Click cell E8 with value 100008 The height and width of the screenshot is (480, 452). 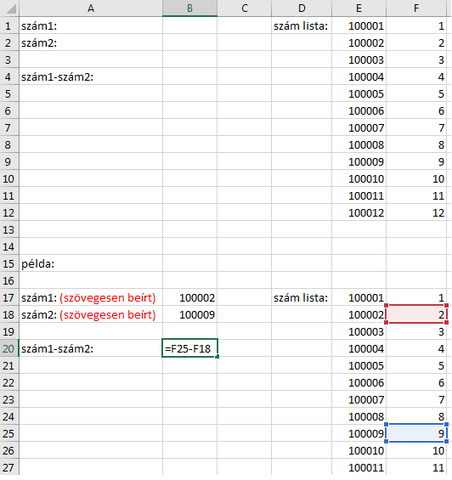359,145
